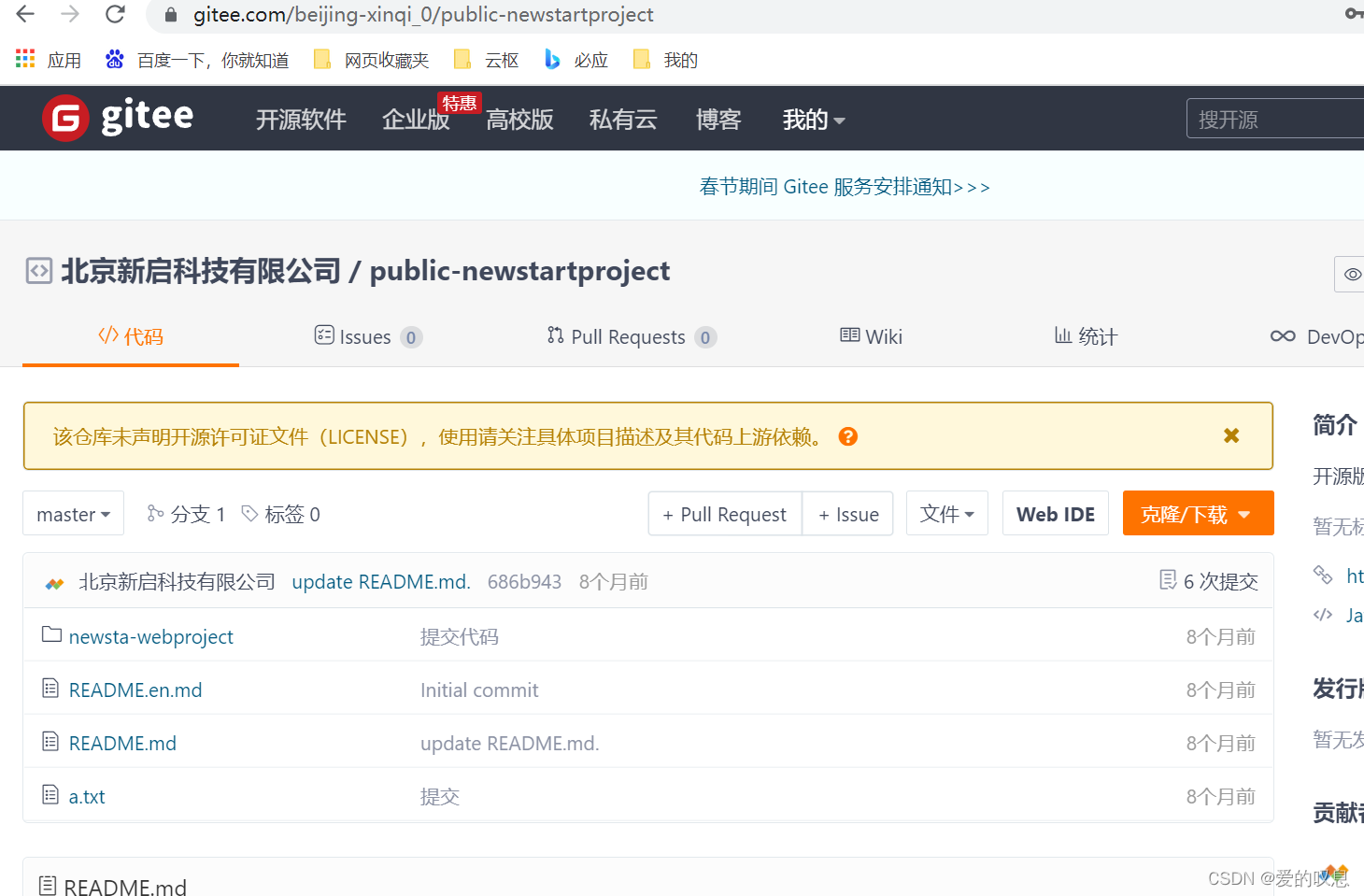Open the README.en.md file link
This screenshot has height=896, width=1364.
point(135,690)
